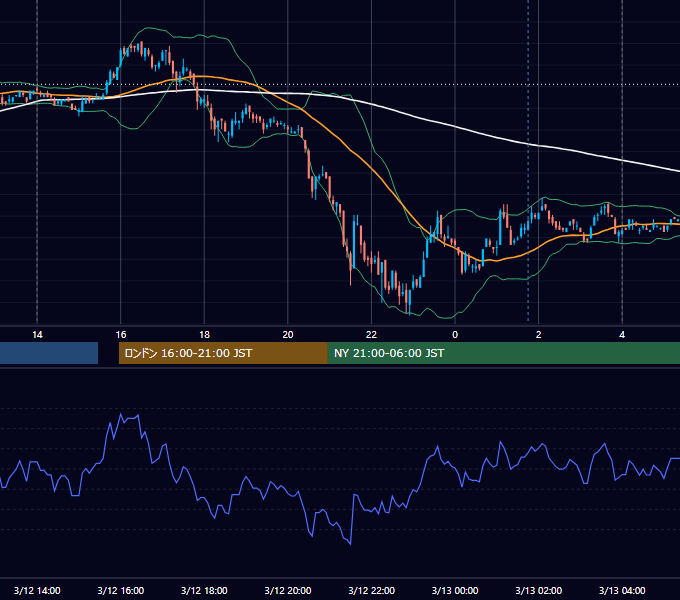Click the 20 hour label on upper axis
Screen dimensions: 680x600
pyautogui.click(x=288, y=335)
